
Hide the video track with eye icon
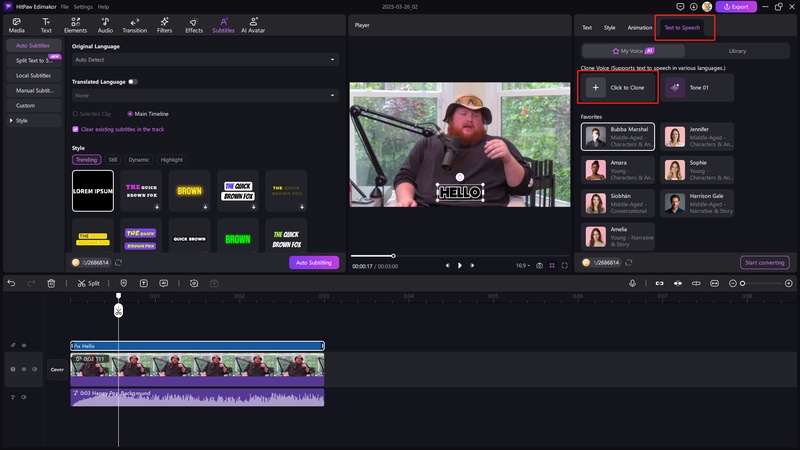[x=23, y=369]
